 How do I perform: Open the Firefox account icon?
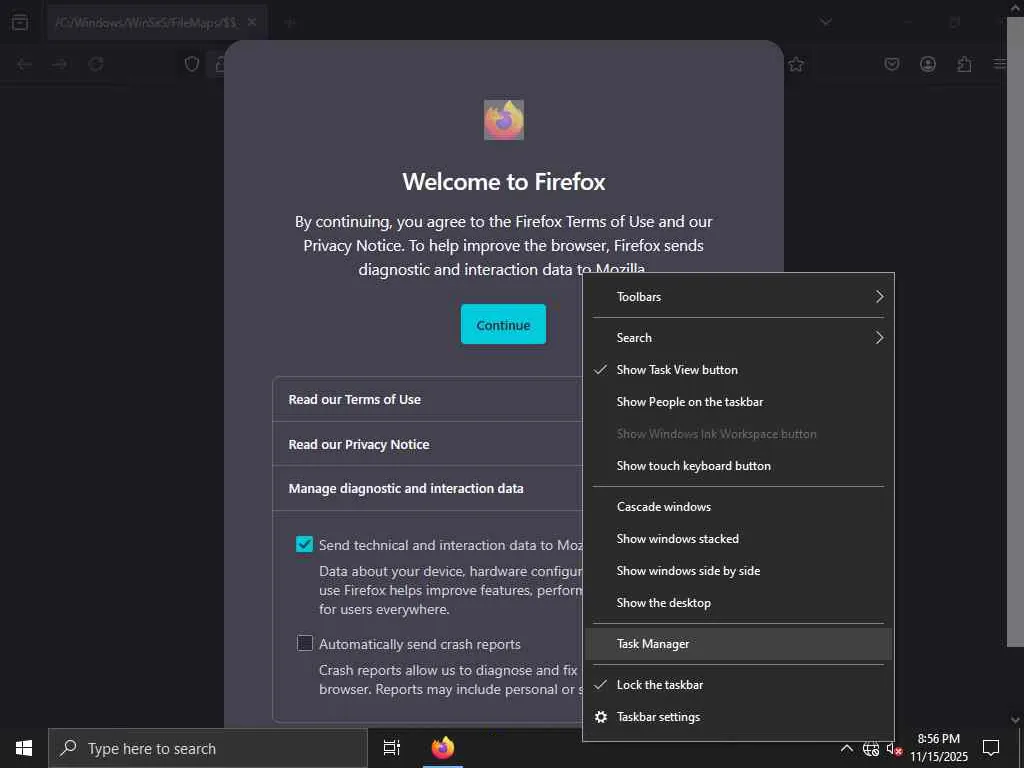928,64
